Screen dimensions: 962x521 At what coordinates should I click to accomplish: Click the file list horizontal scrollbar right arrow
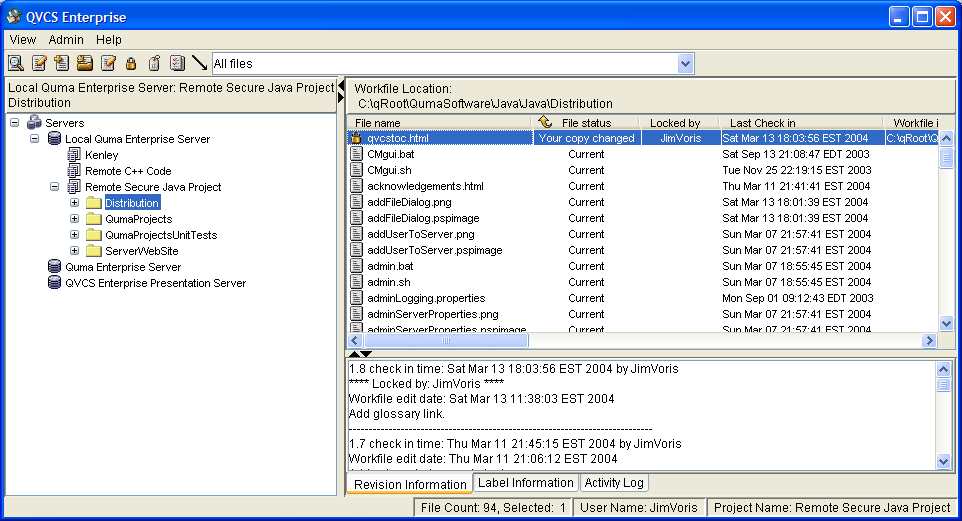click(929, 340)
